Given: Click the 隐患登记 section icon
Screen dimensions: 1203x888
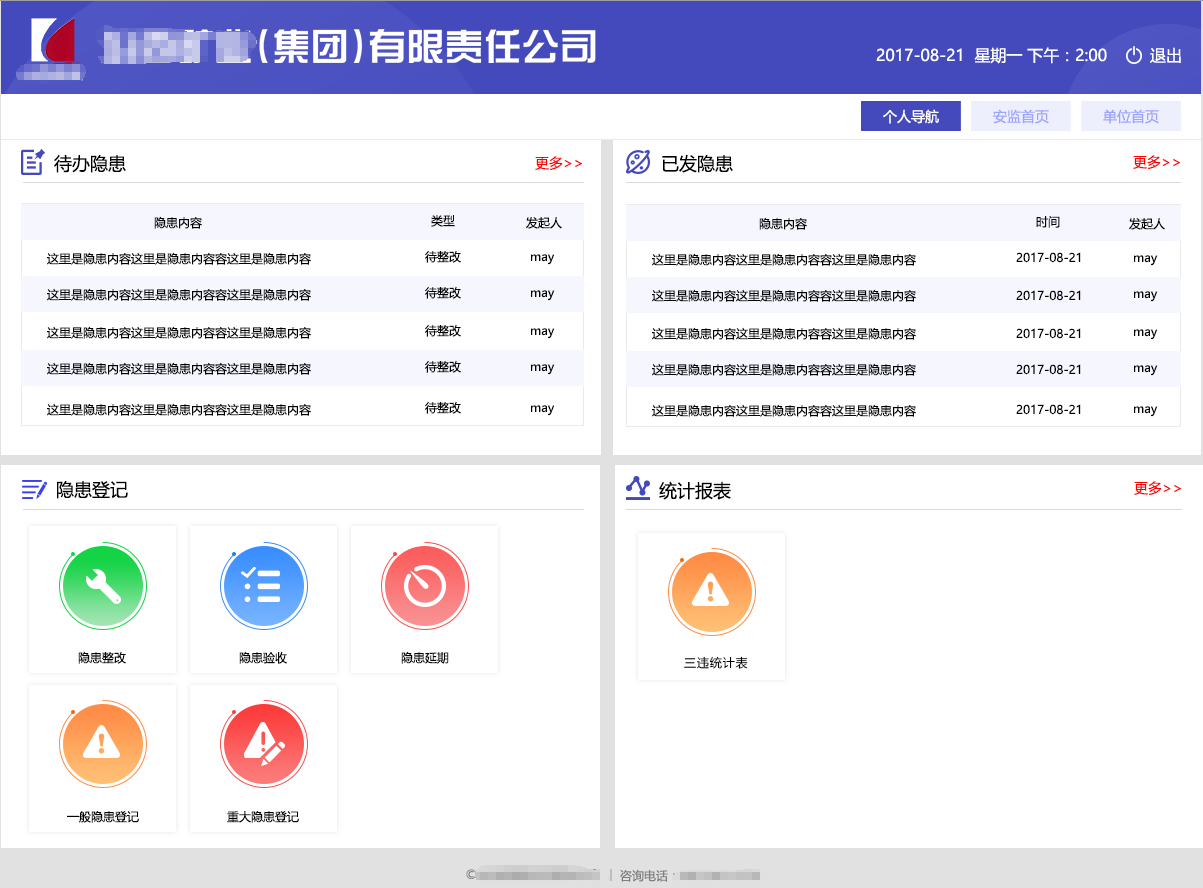Looking at the screenshot, I should tap(34, 489).
